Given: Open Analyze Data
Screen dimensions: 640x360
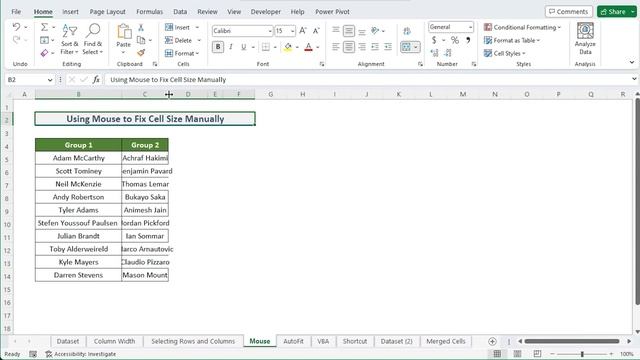Looking at the screenshot, I should [585, 39].
